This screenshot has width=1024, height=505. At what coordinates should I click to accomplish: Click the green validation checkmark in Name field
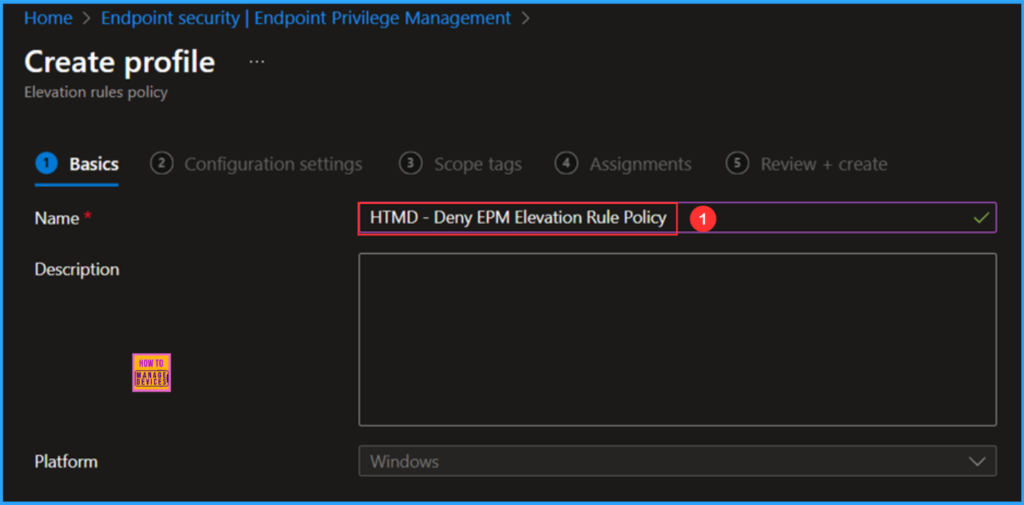pyautogui.click(x=981, y=218)
